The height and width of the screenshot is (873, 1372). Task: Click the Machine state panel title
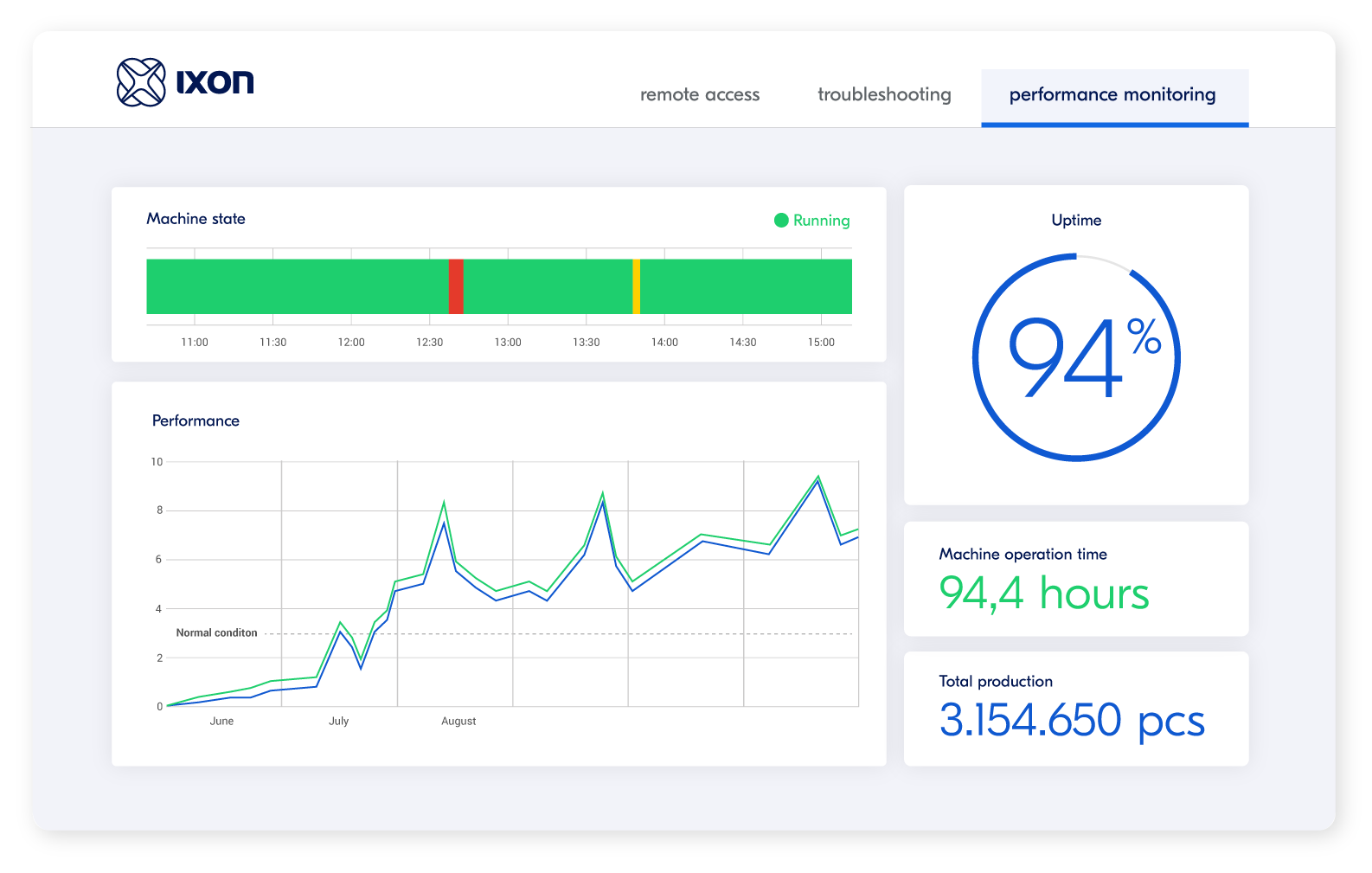click(x=196, y=219)
